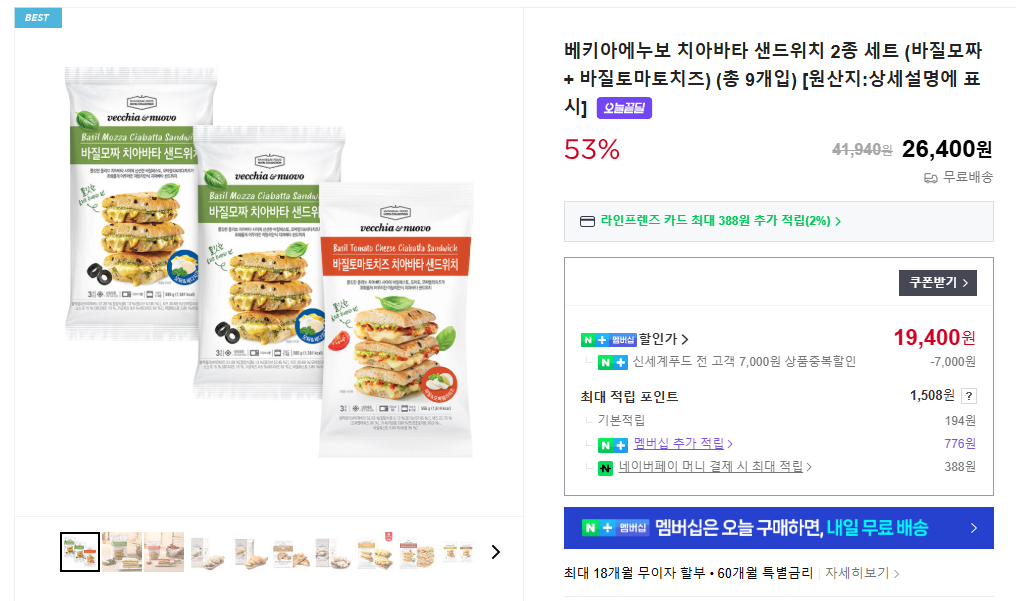
Task: Select the second product thumbnail
Action: [x=122, y=552]
